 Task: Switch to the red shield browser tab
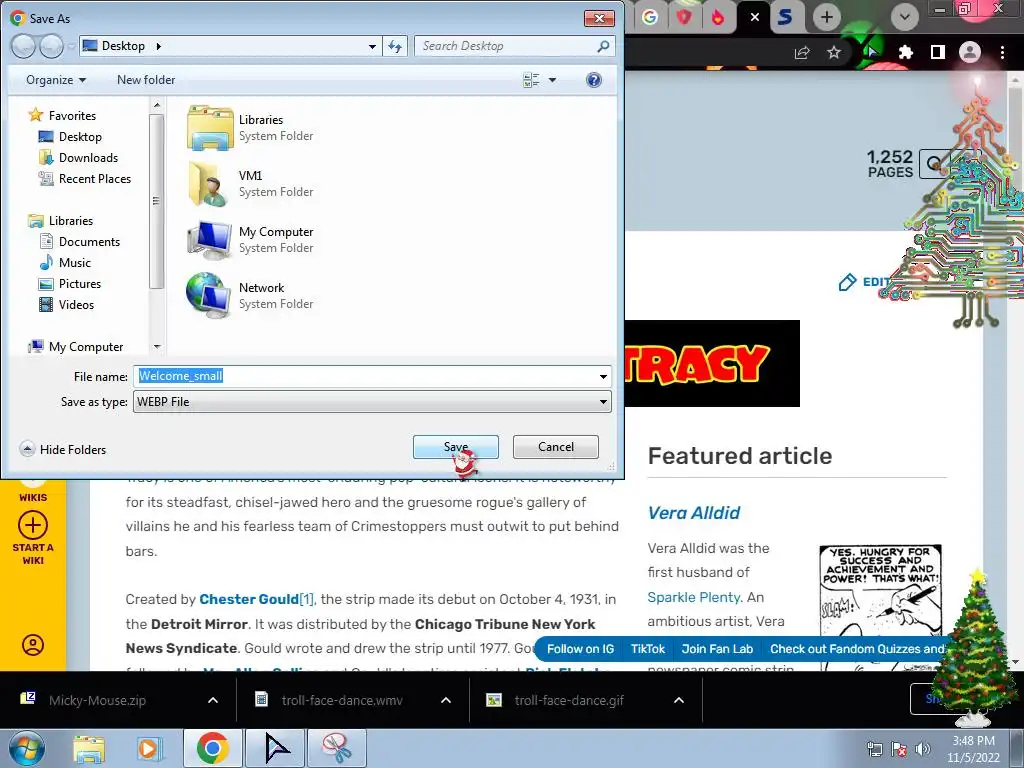tap(684, 17)
